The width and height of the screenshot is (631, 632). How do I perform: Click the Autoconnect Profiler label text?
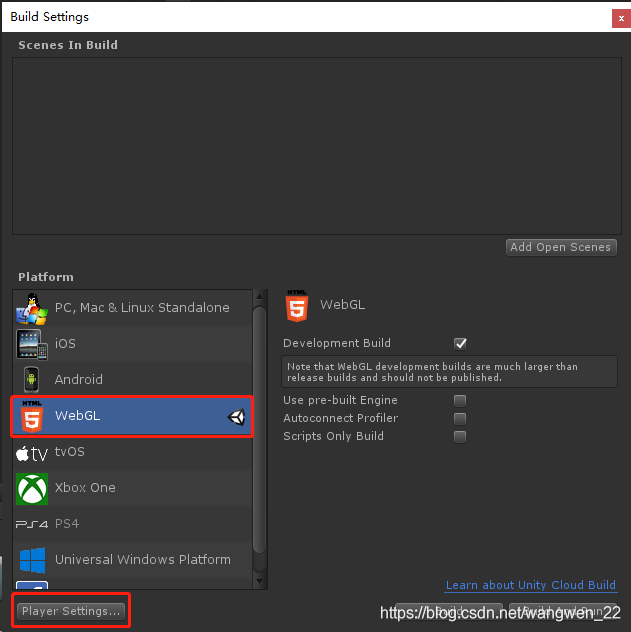coord(340,418)
